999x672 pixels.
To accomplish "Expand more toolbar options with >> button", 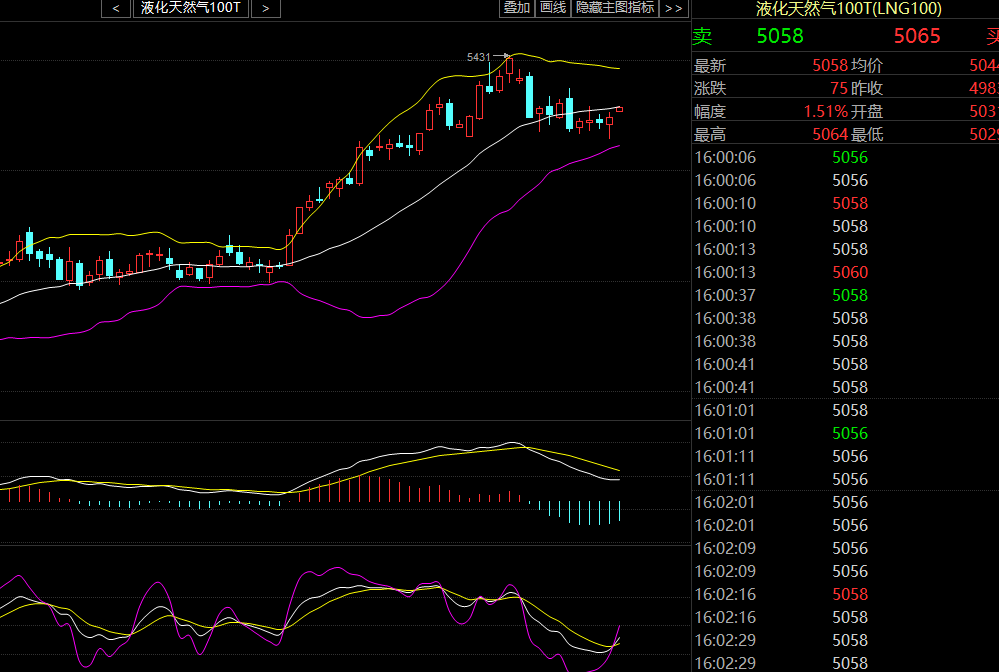I will pos(673,8).
